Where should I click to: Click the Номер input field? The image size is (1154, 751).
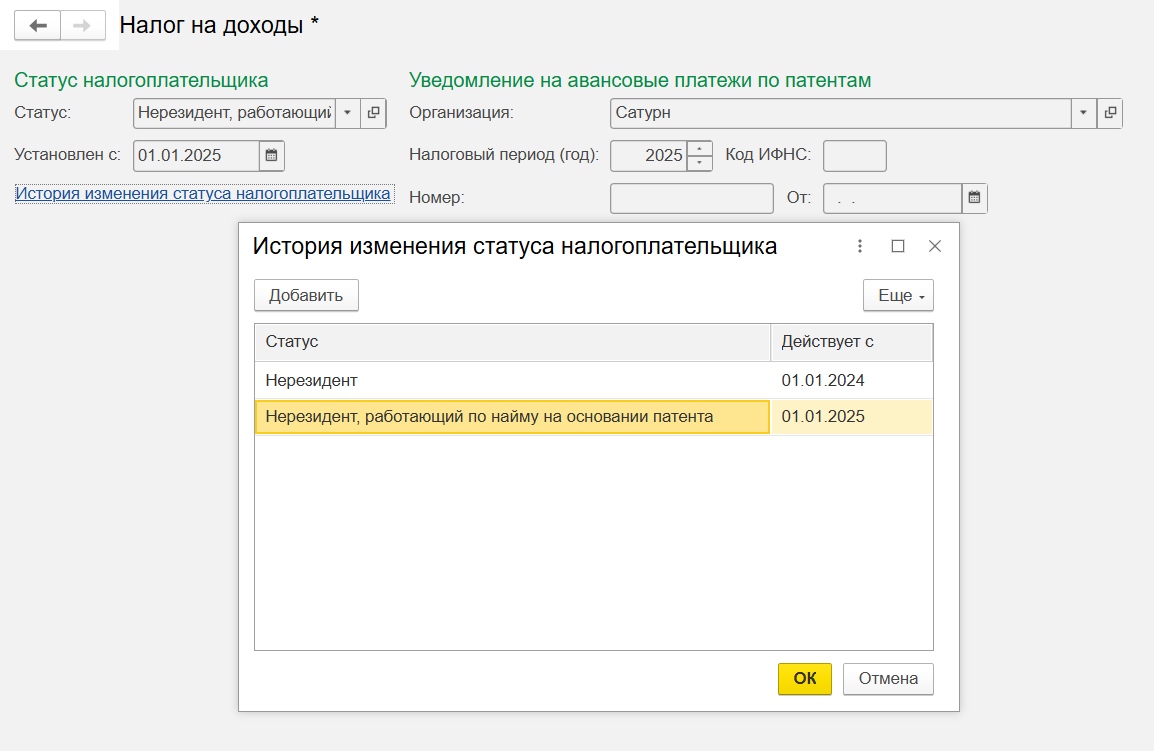pos(692,198)
